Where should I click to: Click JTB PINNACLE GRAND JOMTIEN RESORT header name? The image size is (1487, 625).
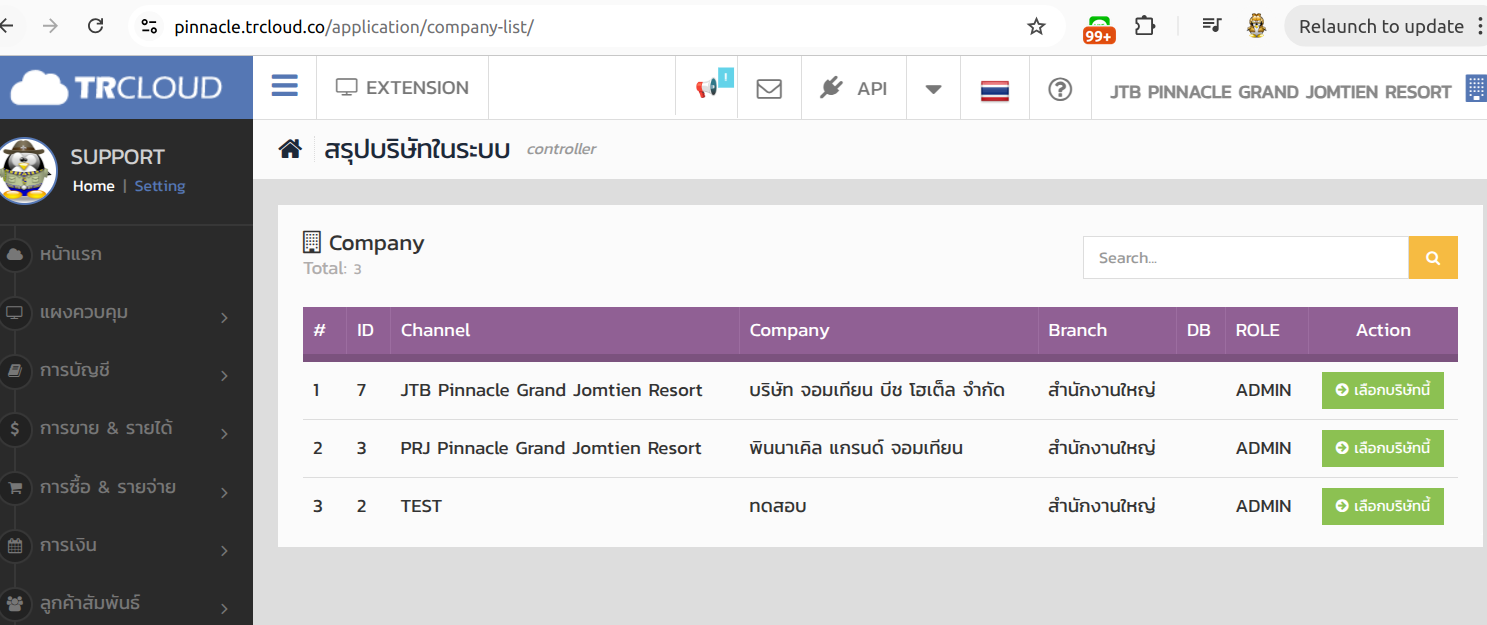(1280, 92)
